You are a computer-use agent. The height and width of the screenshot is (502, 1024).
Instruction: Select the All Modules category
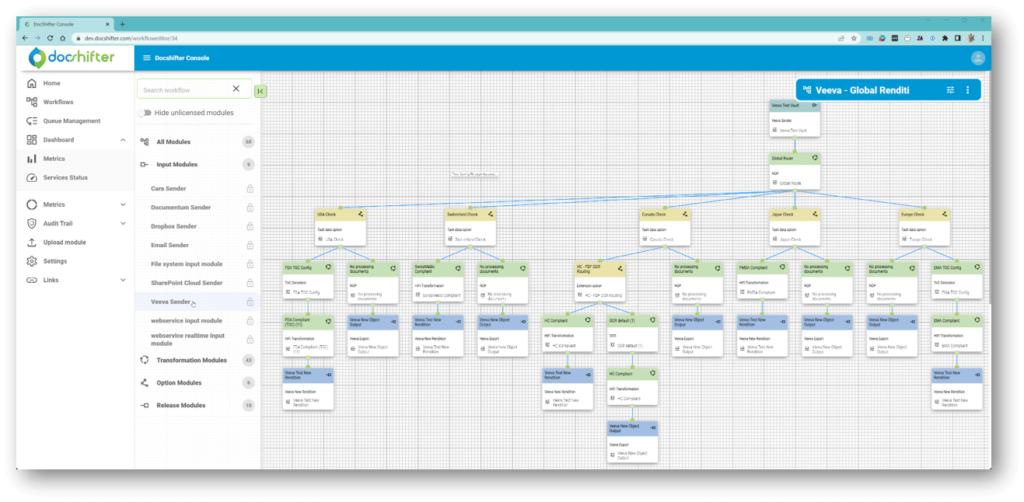pos(173,142)
